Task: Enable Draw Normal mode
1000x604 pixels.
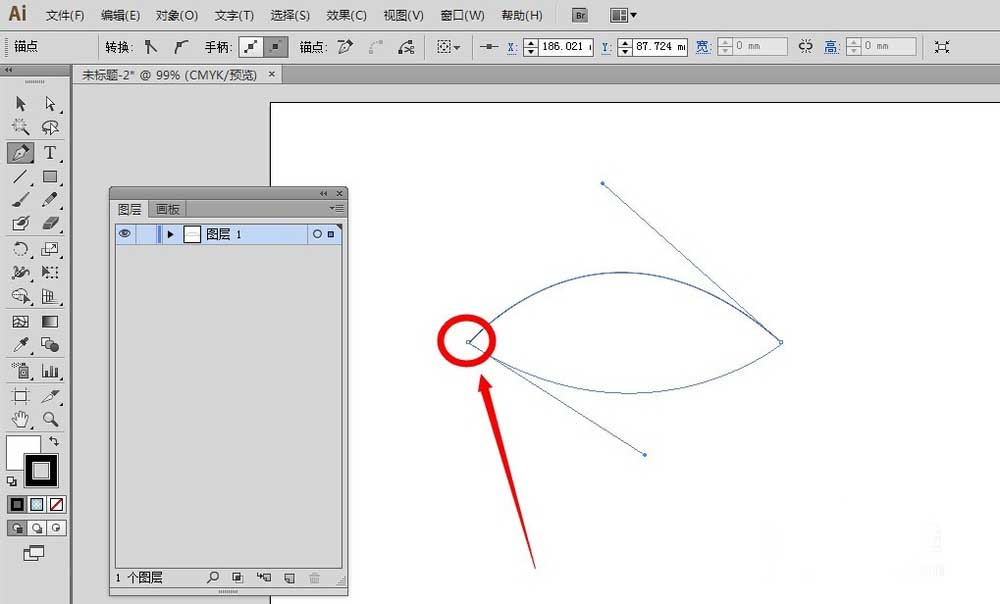Action: point(17,528)
